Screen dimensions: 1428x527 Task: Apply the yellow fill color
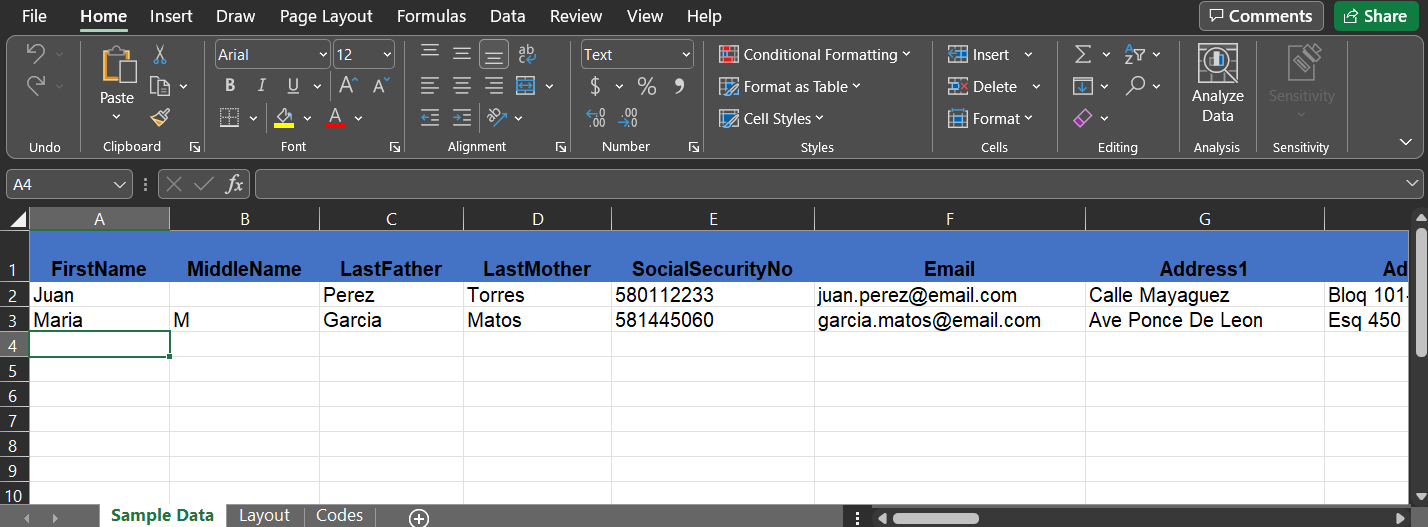[284, 118]
